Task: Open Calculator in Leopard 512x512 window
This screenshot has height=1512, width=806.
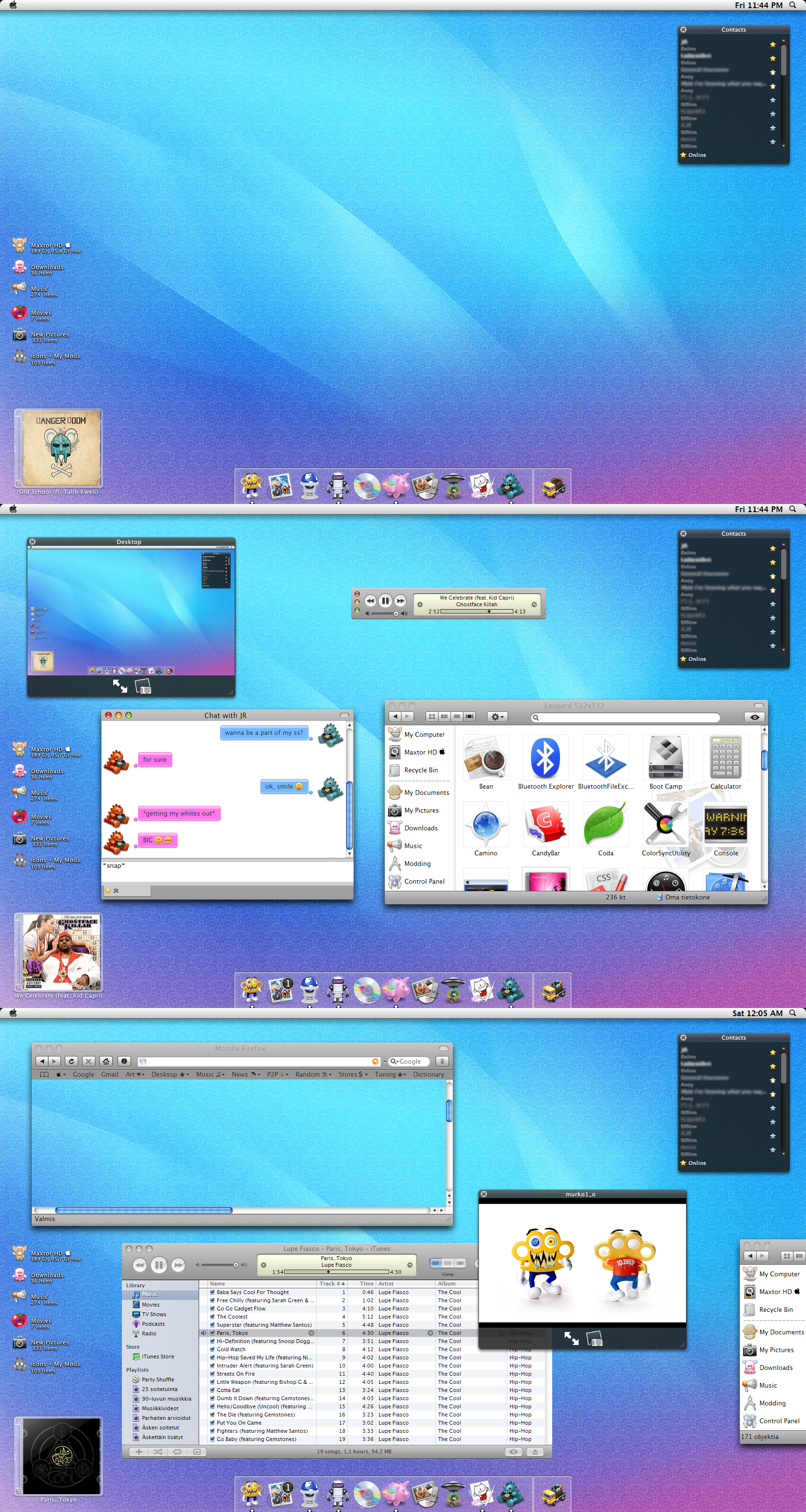Action: [725, 758]
